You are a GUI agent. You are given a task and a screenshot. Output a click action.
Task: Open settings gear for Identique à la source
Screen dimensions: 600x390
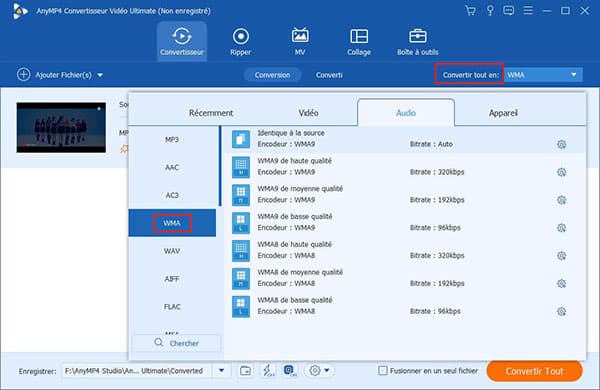pyautogui.click(x=561, y=144)
